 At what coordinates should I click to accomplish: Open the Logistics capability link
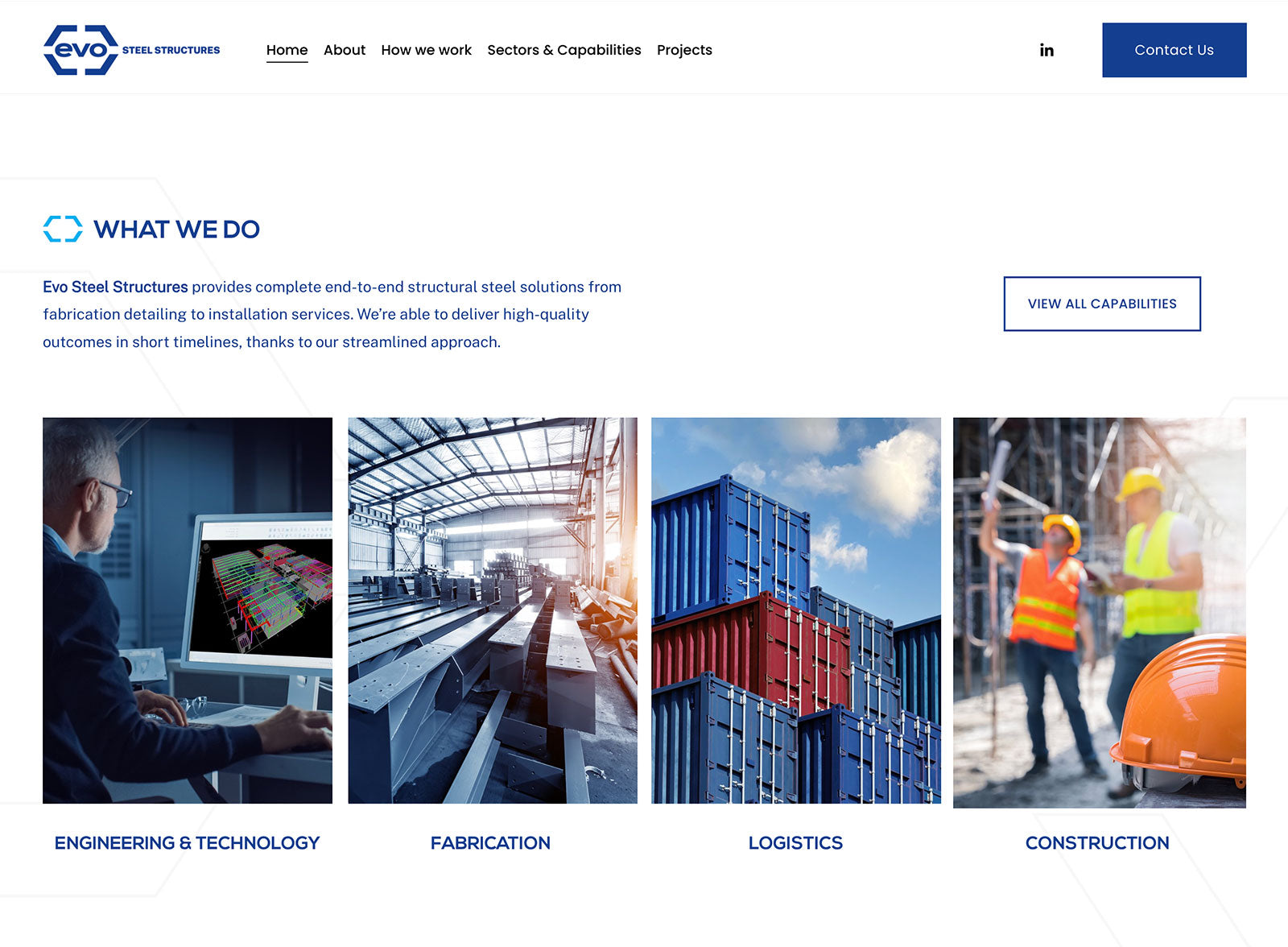(x=795, y=842)
